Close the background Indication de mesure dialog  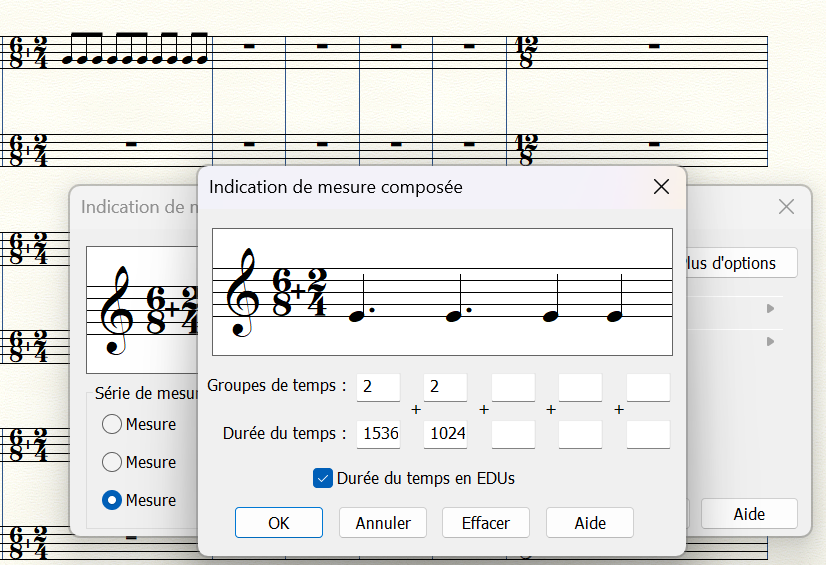(x=787, y=207)
